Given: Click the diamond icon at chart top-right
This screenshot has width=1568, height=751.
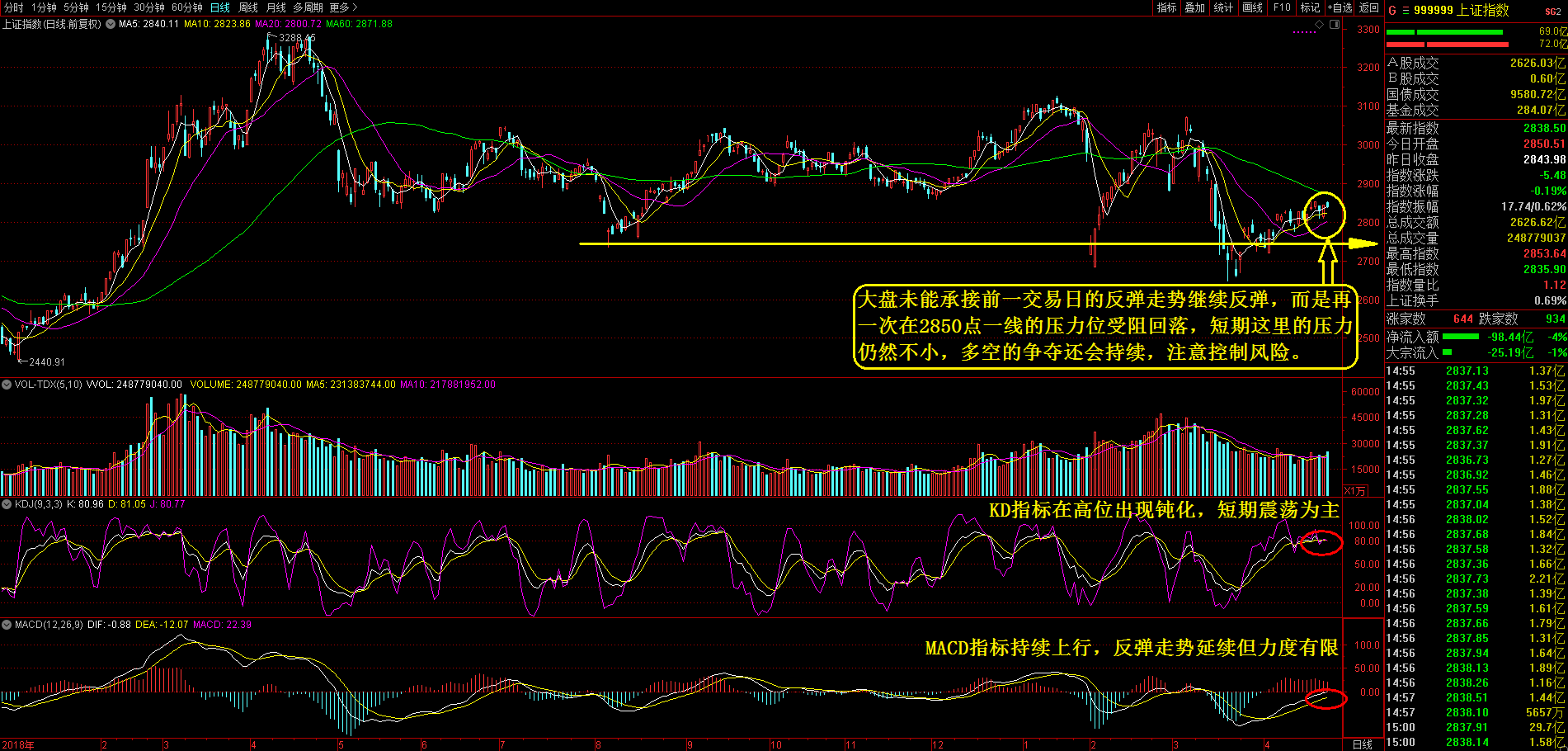Looking at the screenshot, I should (x=1319, y=25).
